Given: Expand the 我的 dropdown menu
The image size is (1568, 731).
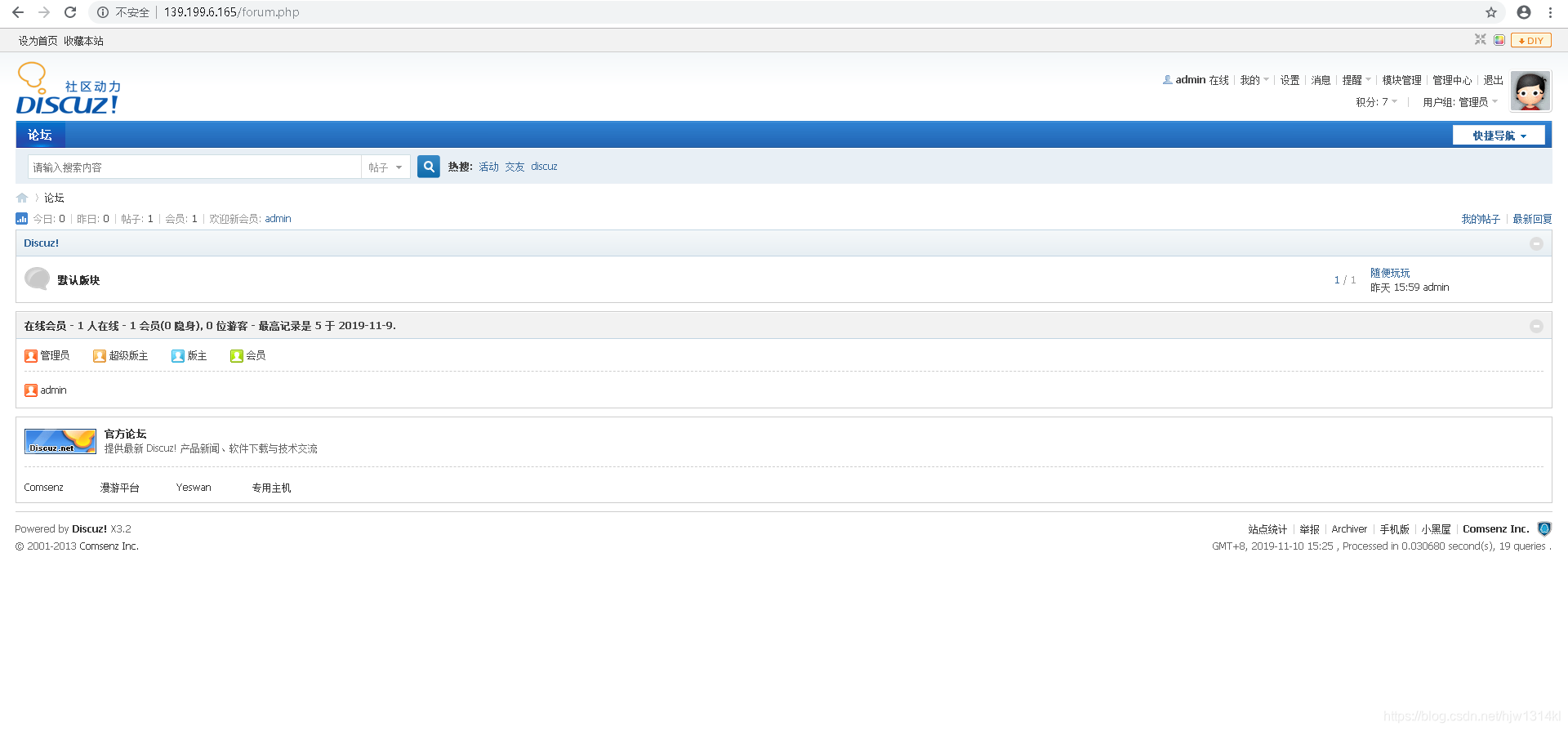Looking at the screenshot, I should [1254, 80].
